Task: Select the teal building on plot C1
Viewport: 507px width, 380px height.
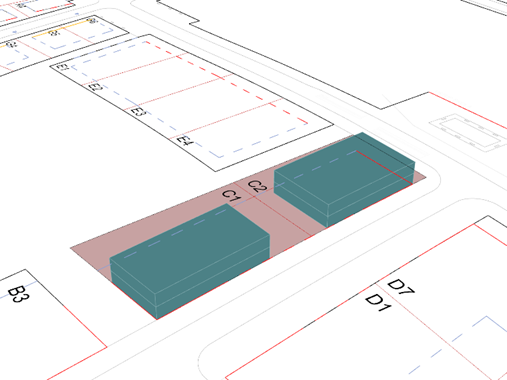Action: (190, 262)
